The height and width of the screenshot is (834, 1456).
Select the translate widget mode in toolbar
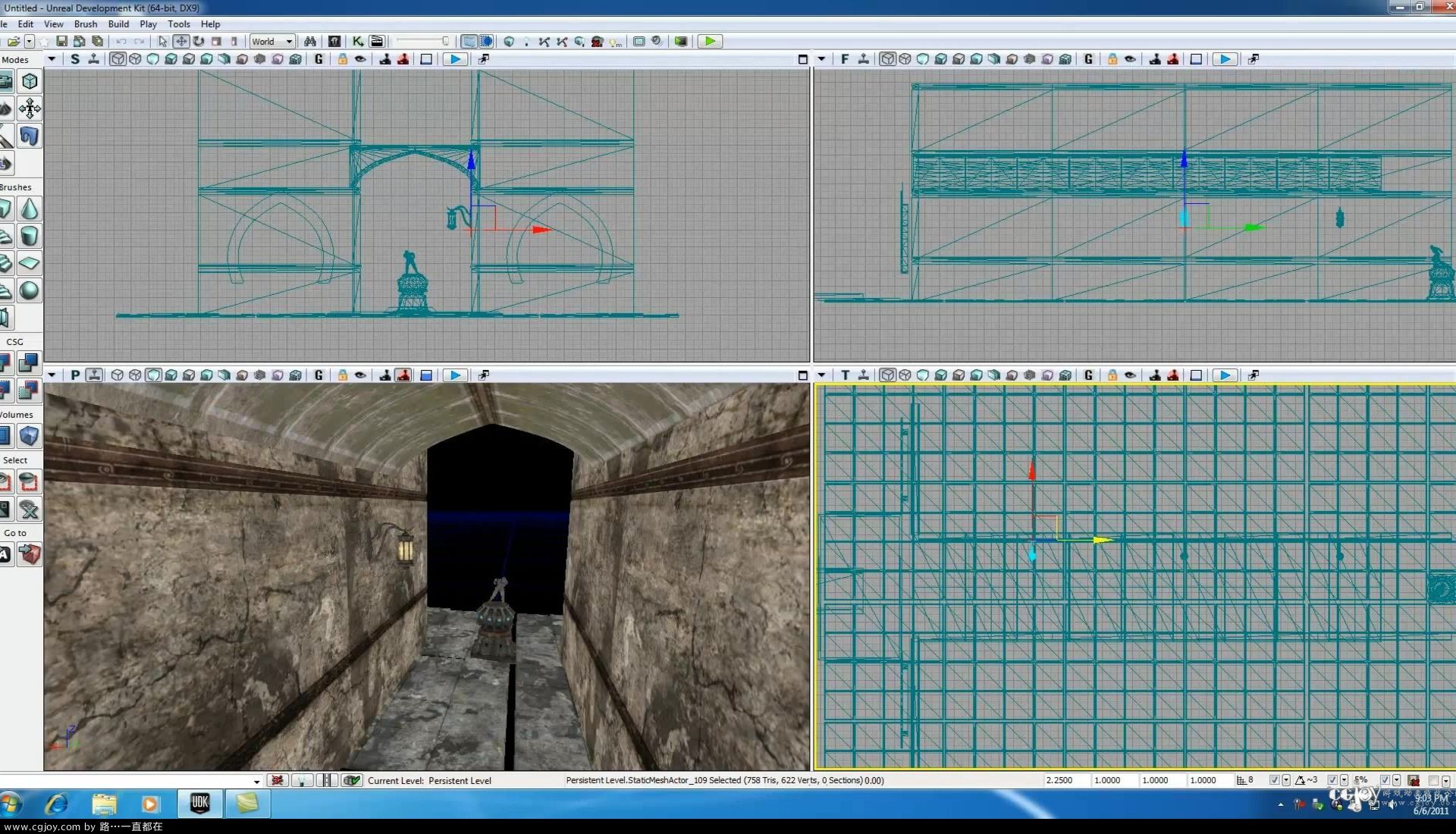point(180,42)
